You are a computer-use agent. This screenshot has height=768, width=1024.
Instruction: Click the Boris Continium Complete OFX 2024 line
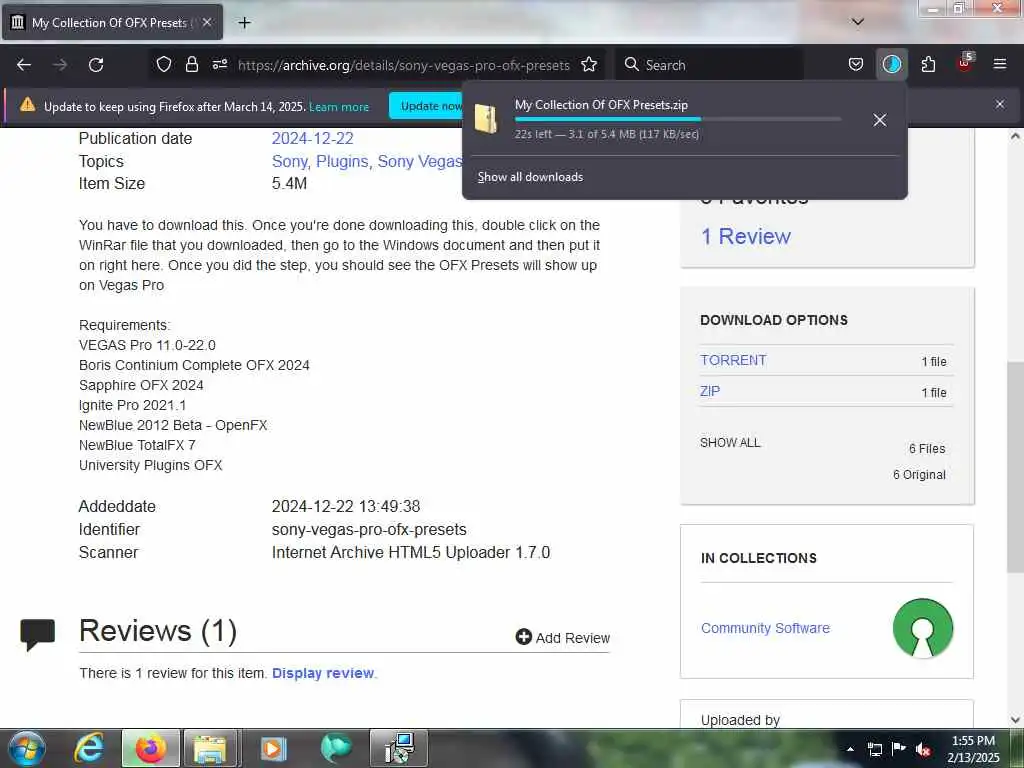tap(194, 365)
